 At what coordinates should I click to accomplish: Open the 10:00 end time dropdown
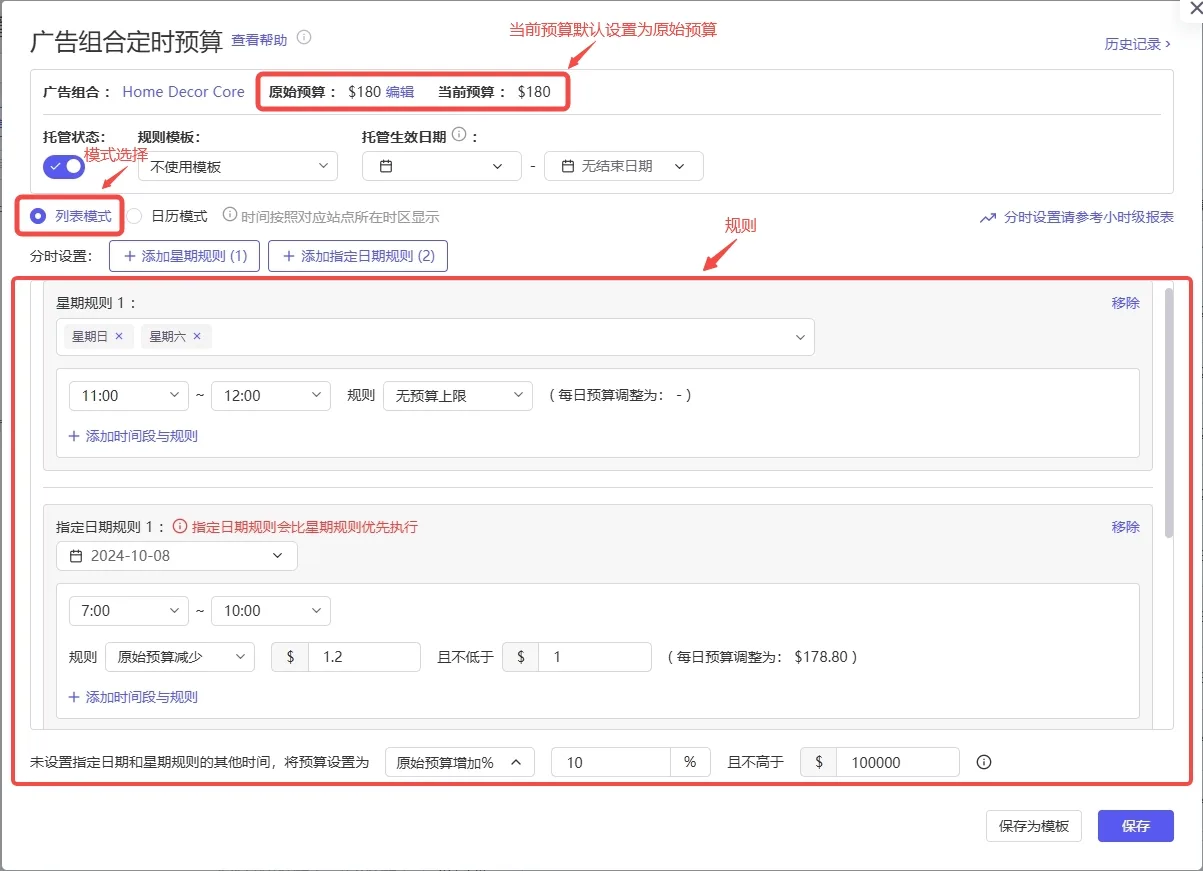(271, 611)
